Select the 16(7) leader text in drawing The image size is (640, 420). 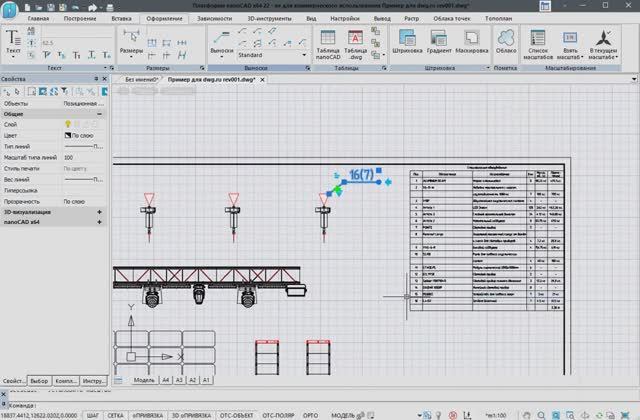point(361,175)
